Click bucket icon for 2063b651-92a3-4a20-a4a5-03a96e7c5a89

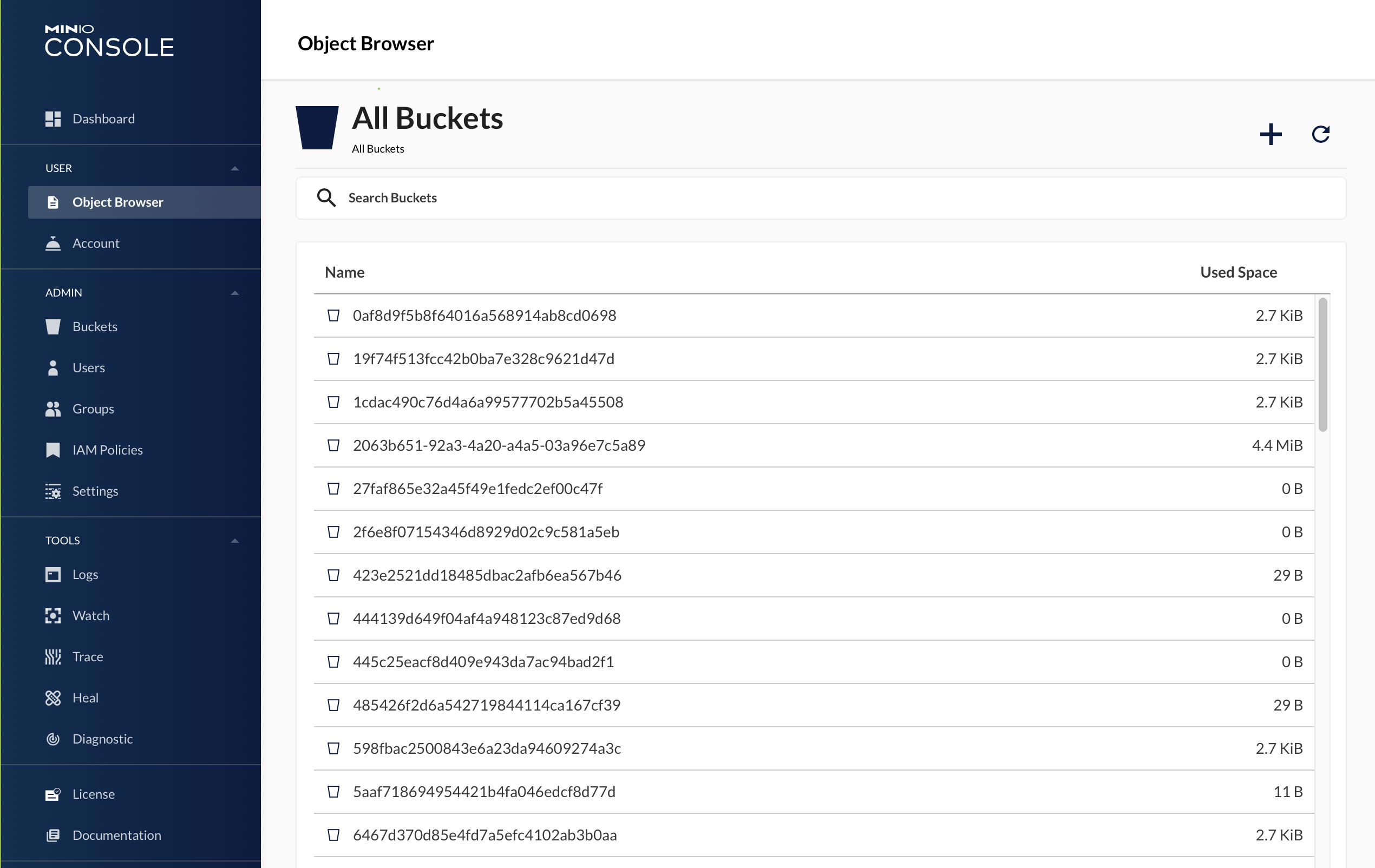pos(333,445)
